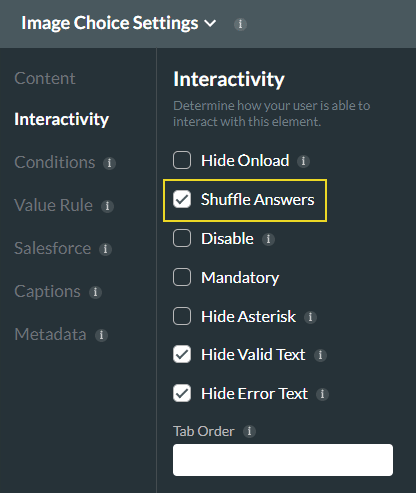
Task: Click the Hide Onload info icon
Action: point(303,161)
